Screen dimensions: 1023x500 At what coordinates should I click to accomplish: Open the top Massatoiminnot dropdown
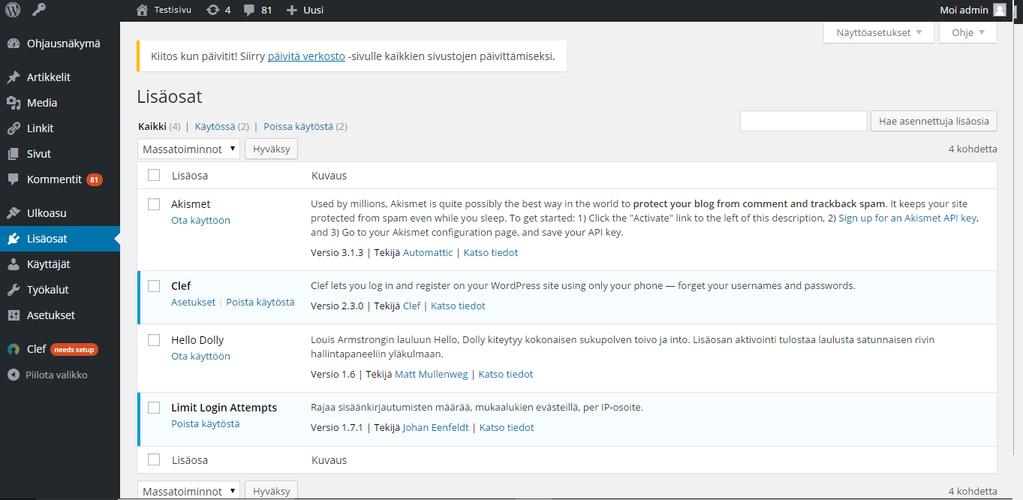189,149
